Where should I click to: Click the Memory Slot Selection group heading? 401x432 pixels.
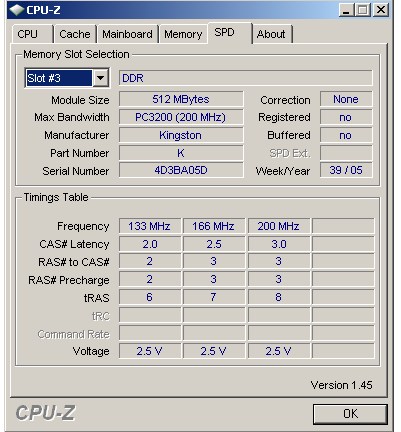tap(76, 54)
